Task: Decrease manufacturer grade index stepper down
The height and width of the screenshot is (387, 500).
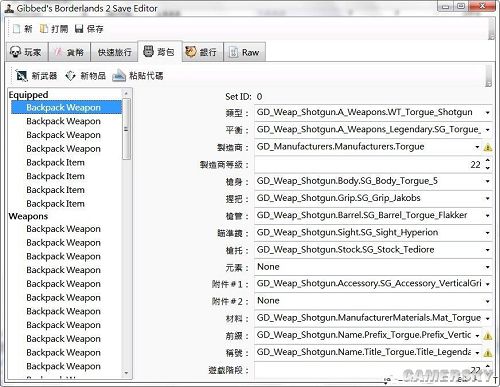Action: tap(488, 168)
